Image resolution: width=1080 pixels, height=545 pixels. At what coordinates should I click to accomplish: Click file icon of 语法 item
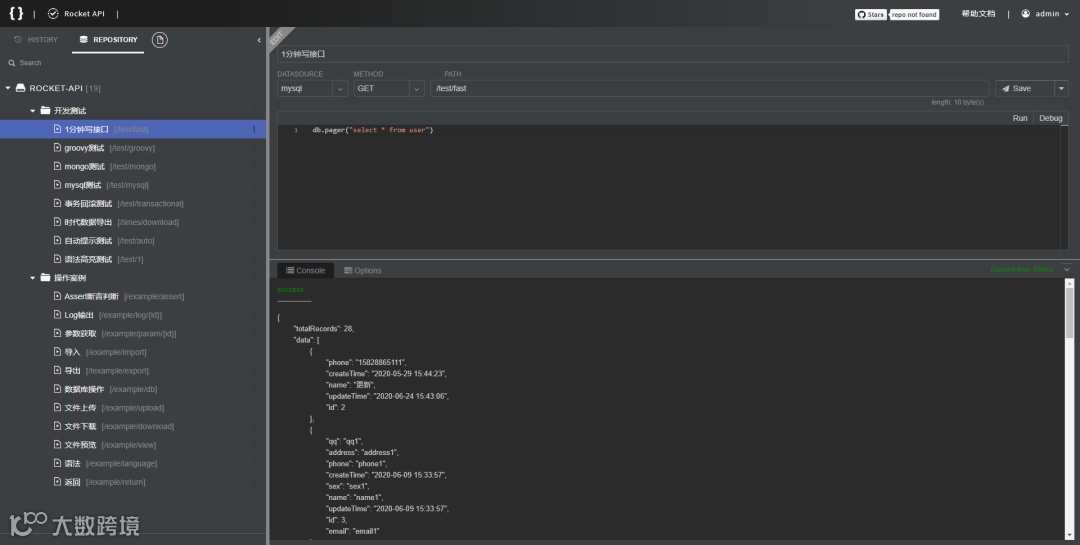pos(58,463)
